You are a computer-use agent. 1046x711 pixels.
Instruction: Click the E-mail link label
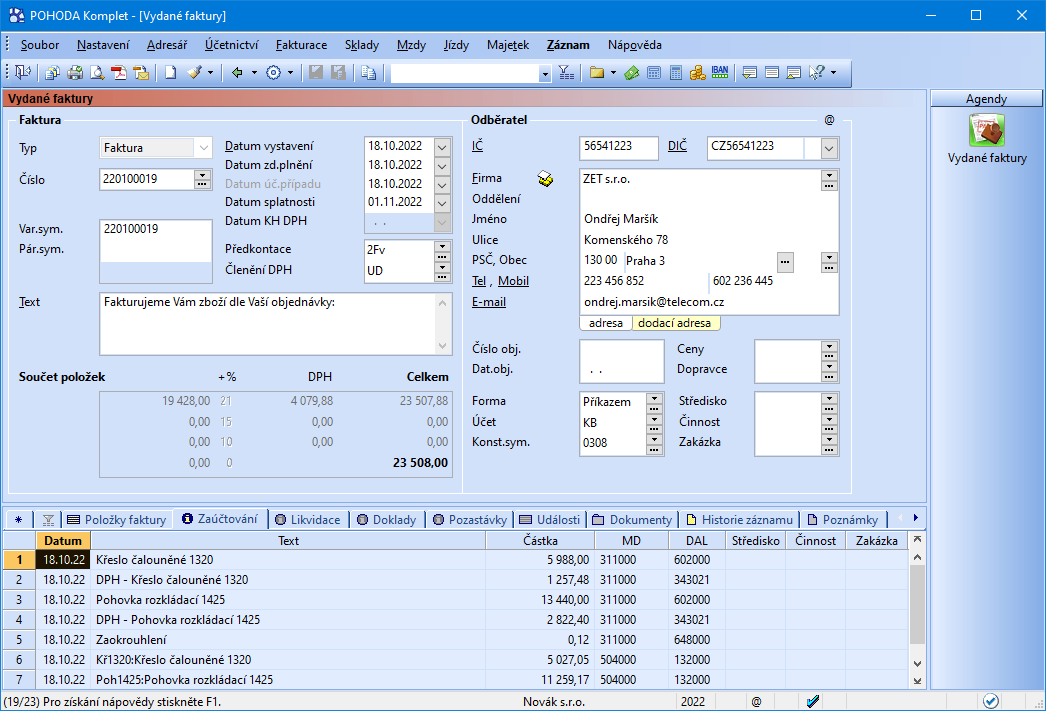489,302
